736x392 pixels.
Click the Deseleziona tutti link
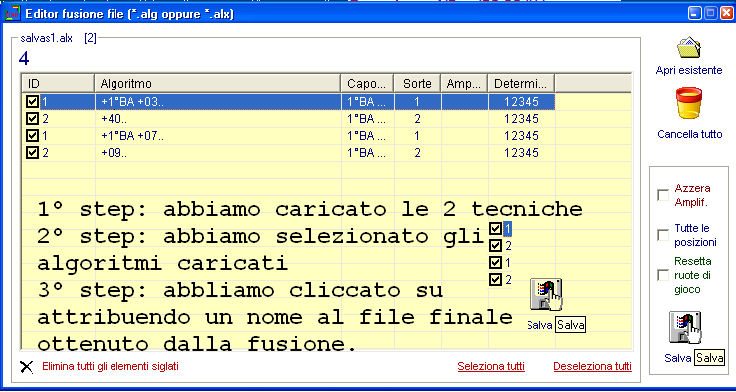click(x=592, y=366)
